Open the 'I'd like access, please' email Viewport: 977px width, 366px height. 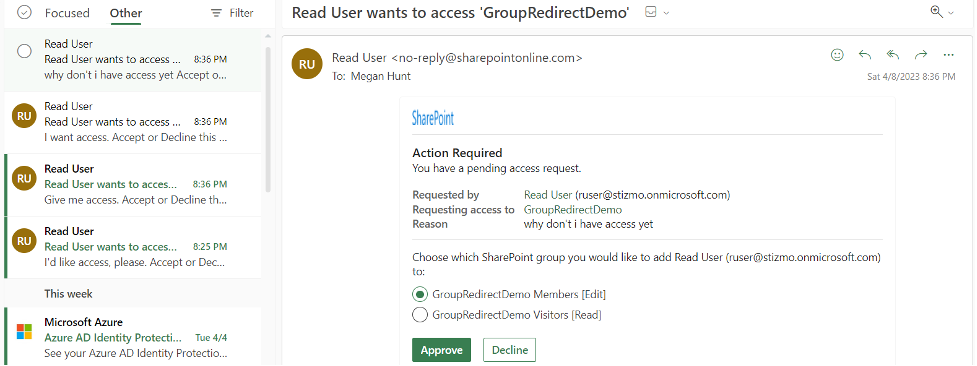(x=133, y=247)
